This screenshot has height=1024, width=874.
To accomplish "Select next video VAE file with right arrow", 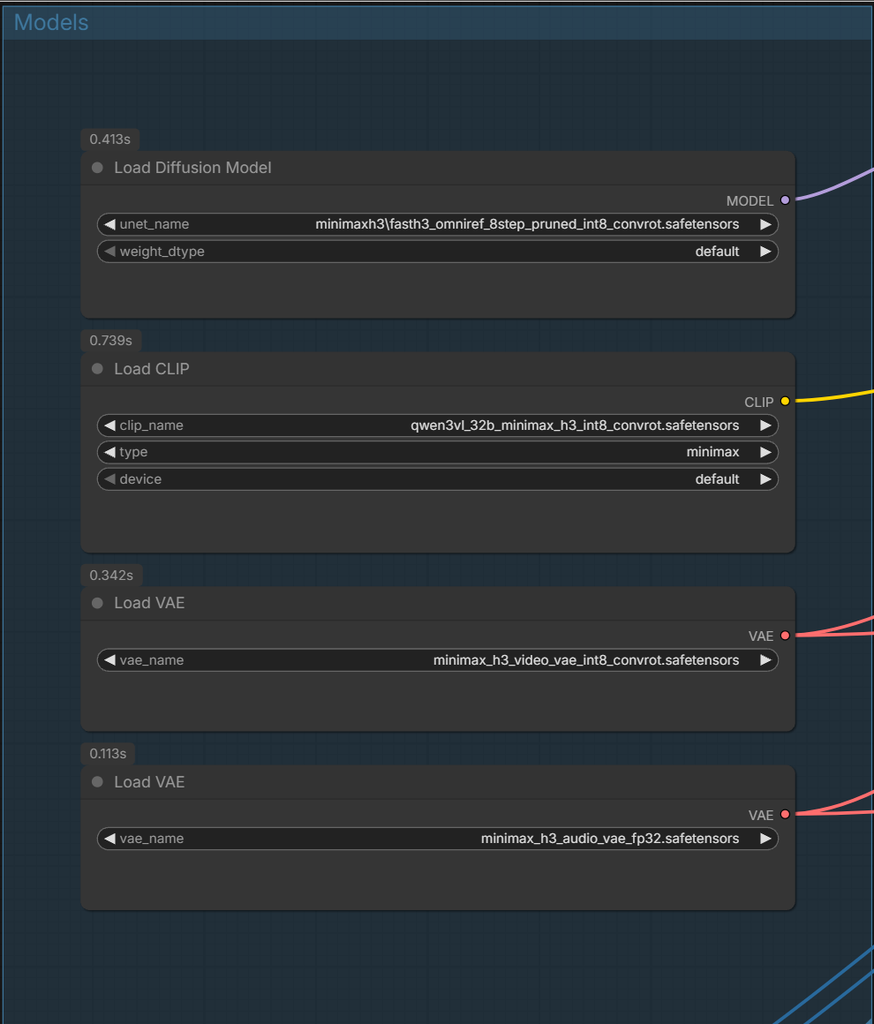I will (766, 660).
